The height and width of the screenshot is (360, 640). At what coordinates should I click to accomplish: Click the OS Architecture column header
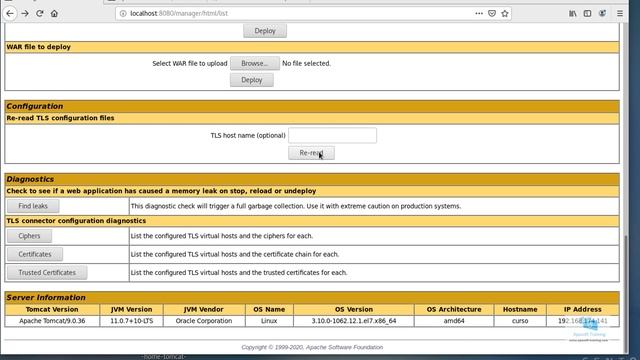coord(454,309)
